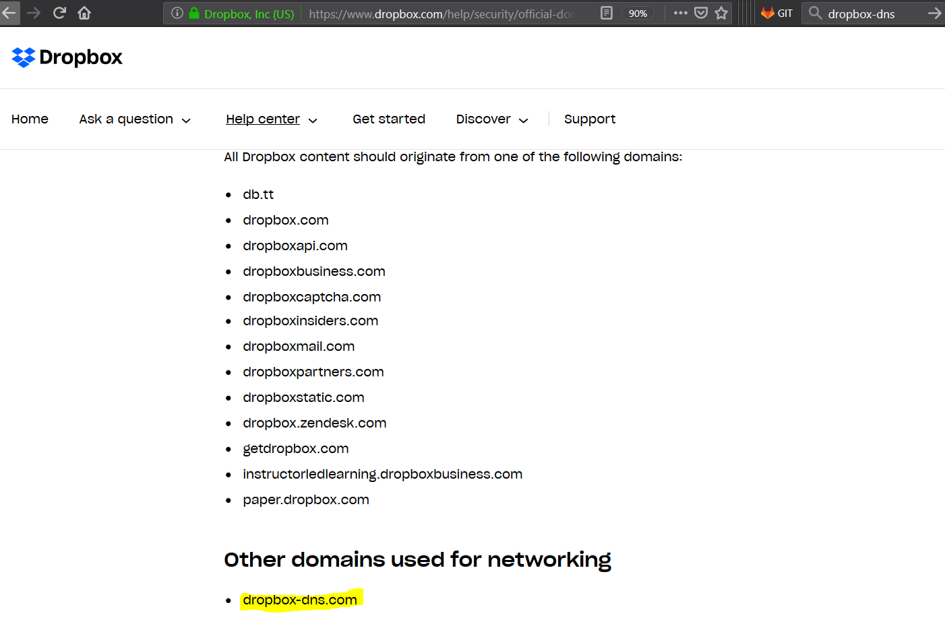This screenshot has width=945, height=618.
Task: Click the search magnifier icon
Action: pyautogui.click(x=815, y=13)
